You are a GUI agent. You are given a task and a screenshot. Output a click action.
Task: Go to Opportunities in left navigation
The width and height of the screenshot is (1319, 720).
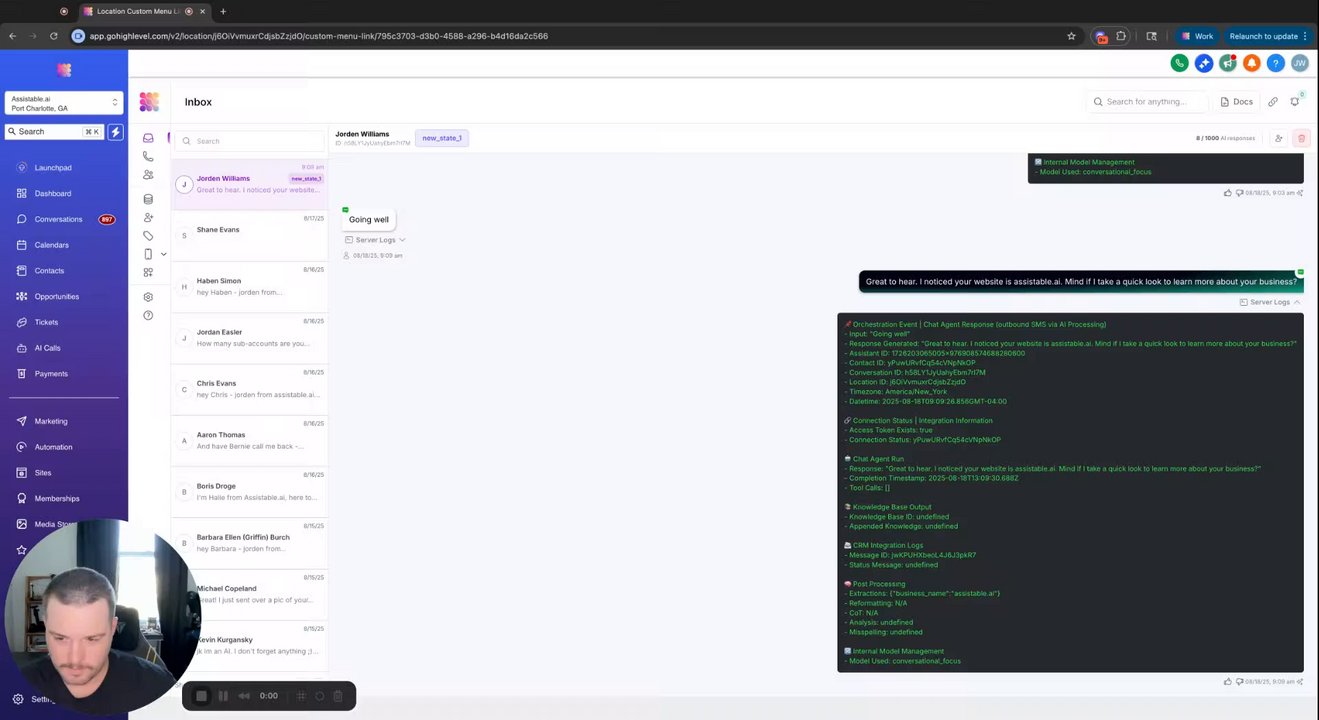tap(57, 296)
